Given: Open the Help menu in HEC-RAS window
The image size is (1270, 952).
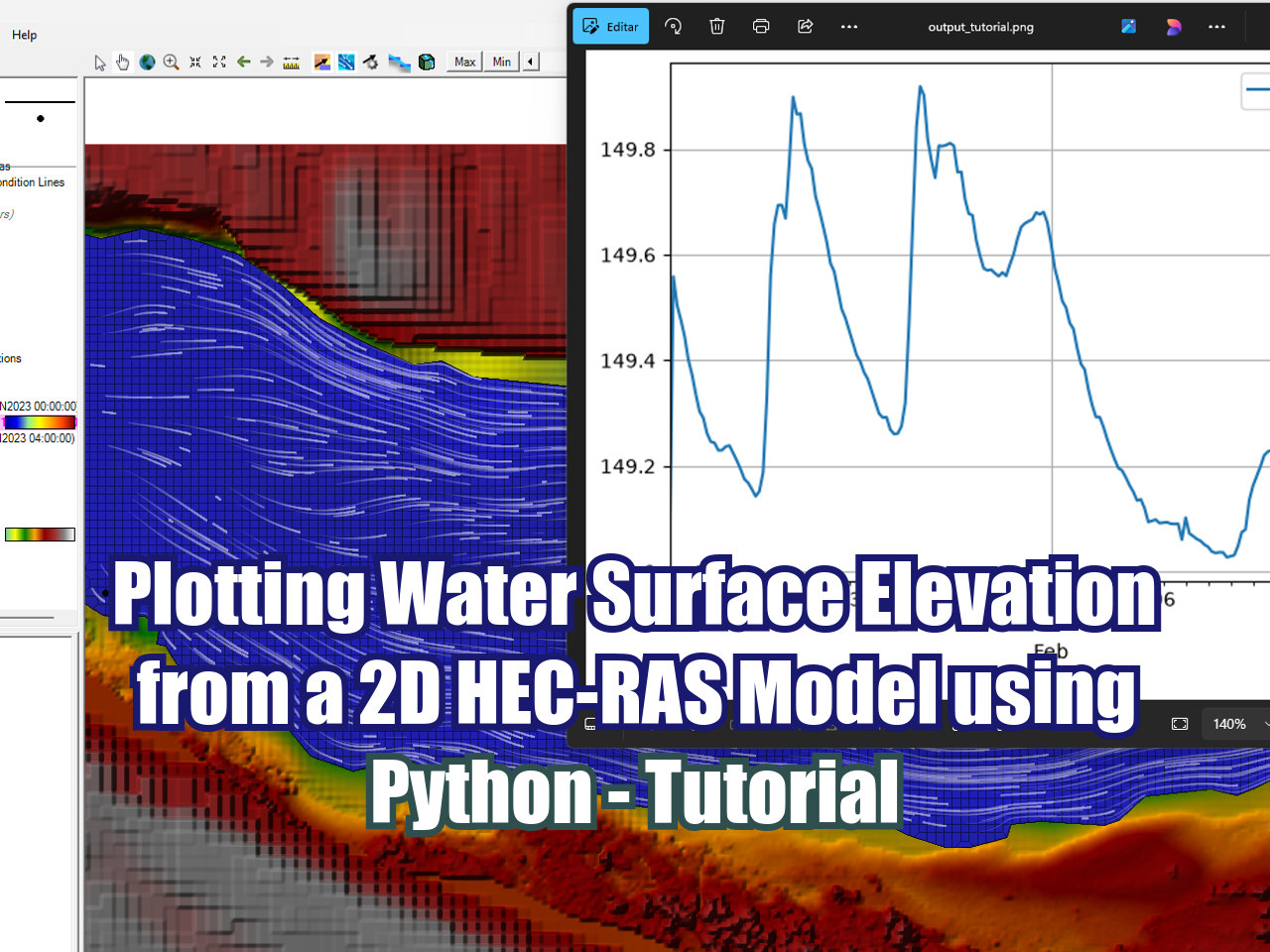Looking at the screenshot, I should (24, 35).
